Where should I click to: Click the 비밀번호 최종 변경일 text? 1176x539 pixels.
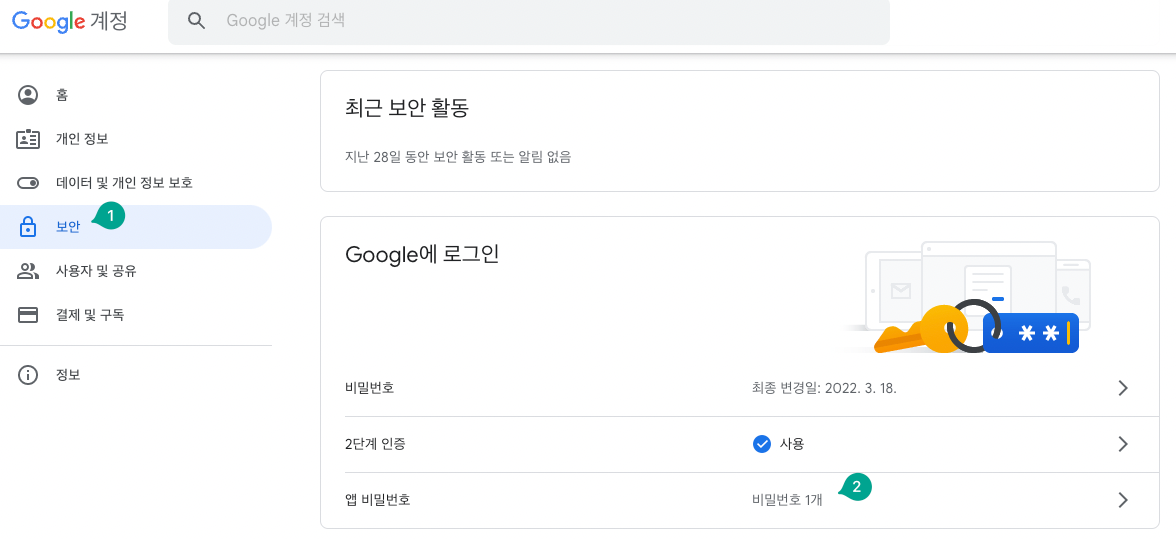click(824, 388)
